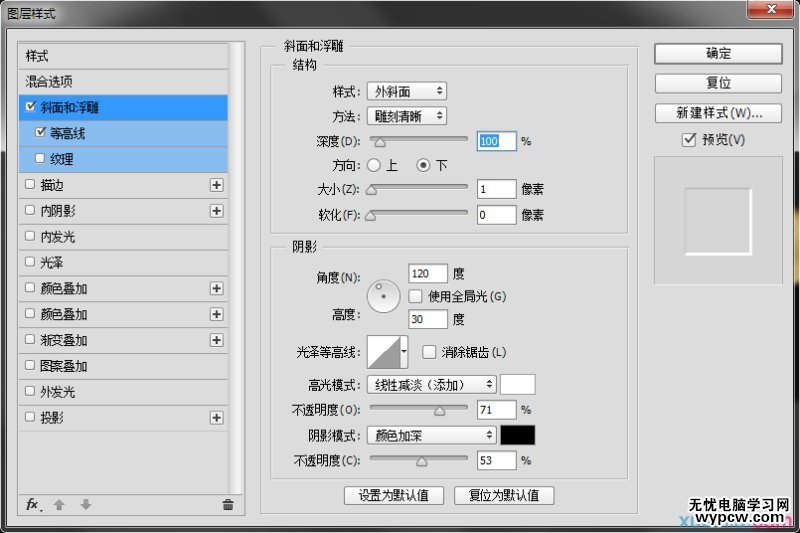Open the fx add-style menu icon
Viewport: 800px width, 533px height.
pos(34,504)
